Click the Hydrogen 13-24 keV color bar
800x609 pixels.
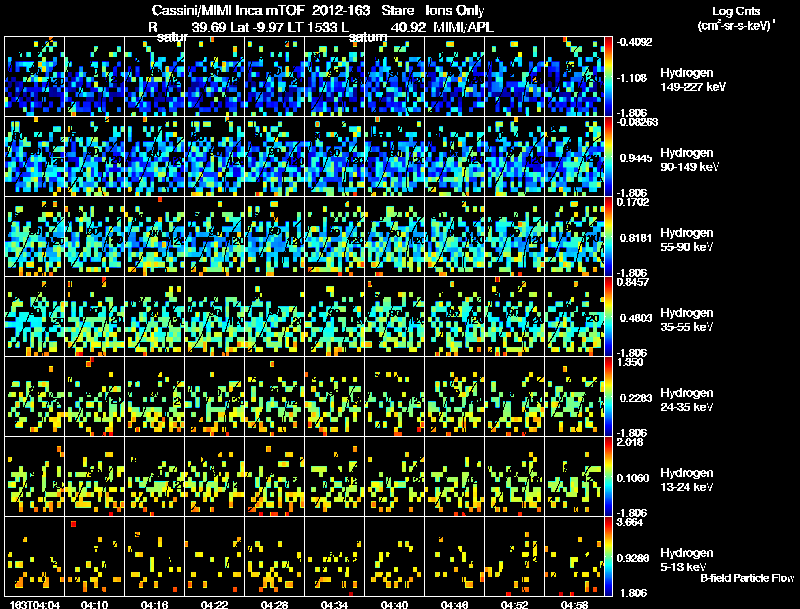tap(608, 476)
